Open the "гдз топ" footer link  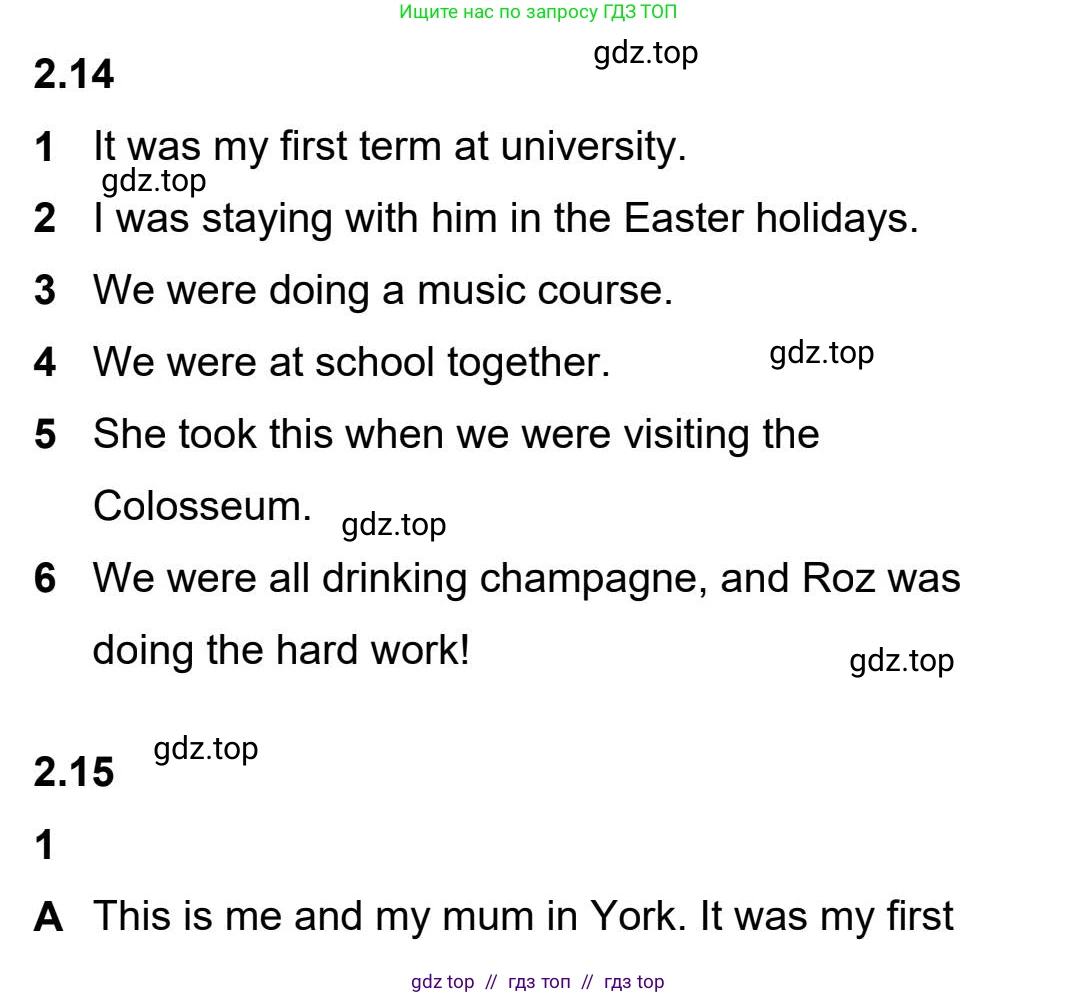tap(539, 982)
